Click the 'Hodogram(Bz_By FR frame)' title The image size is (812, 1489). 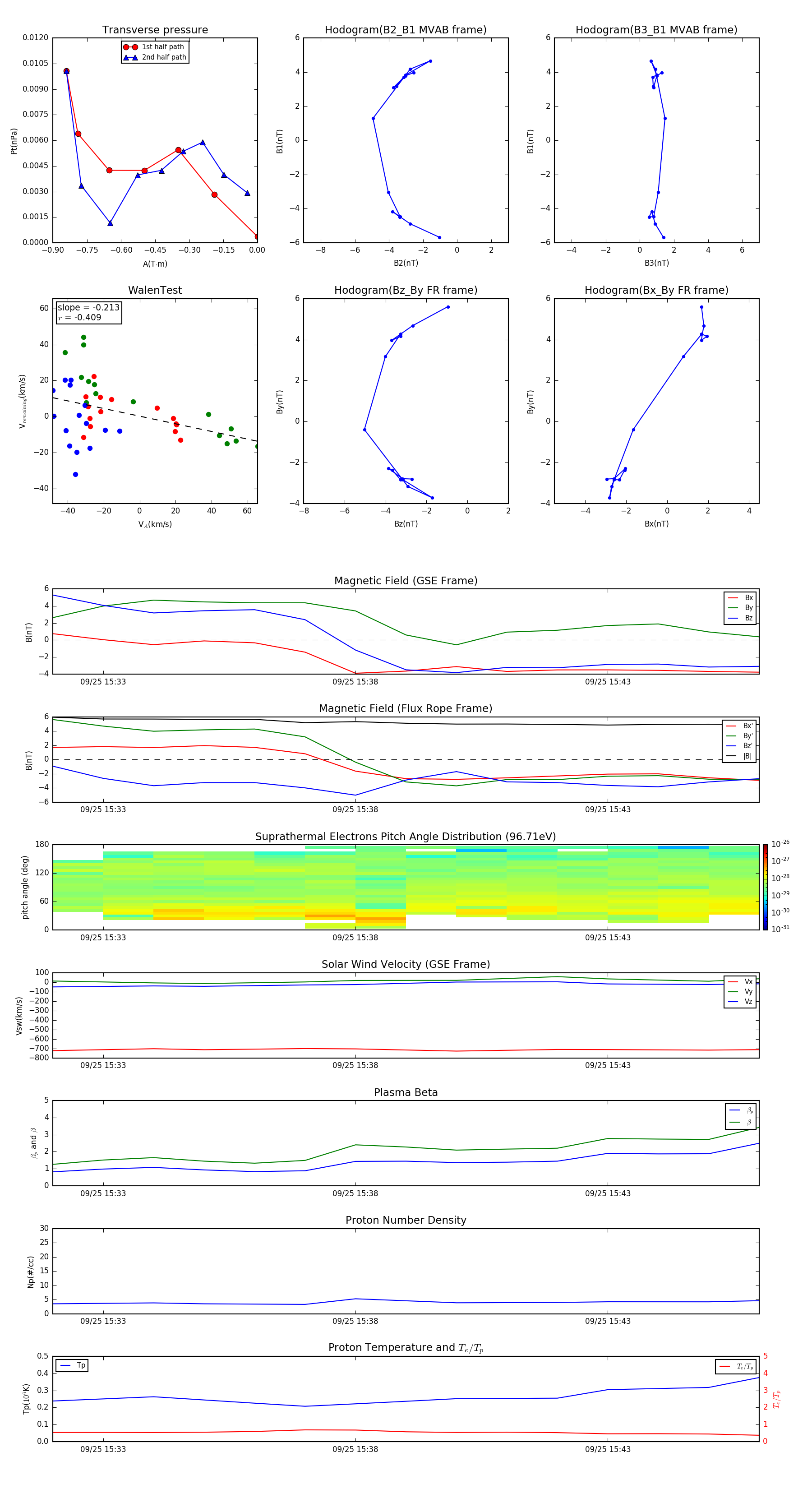pos(406,290)
